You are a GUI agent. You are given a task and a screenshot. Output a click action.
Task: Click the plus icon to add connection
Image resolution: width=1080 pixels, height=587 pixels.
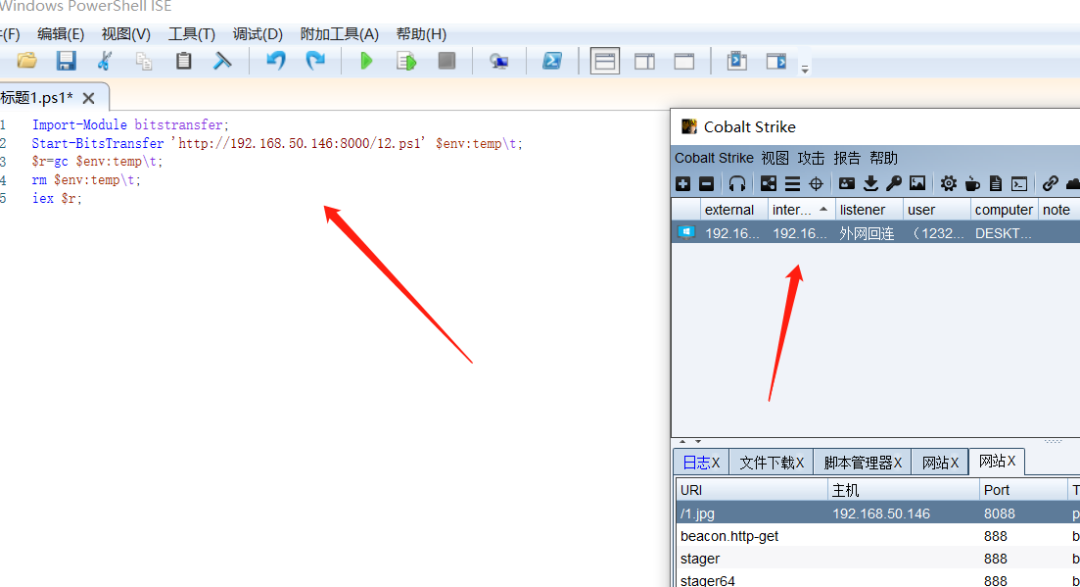tap(683, 183)
